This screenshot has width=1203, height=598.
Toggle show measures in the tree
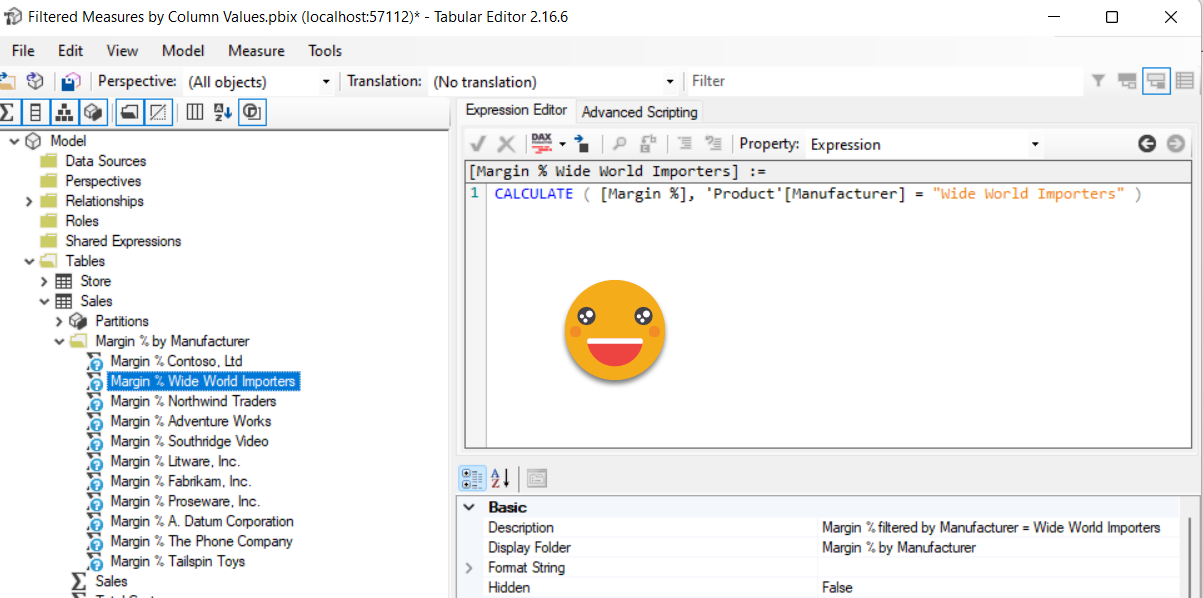point(9,112)
